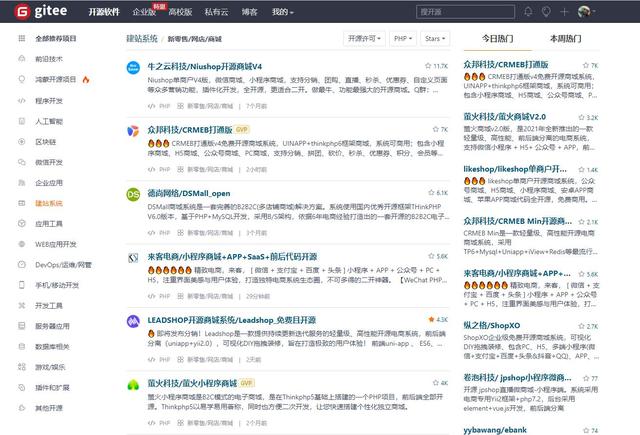Click the 应用工具 sidebar icon
Screen dimensions: 640x435
click(x=22, y=223)
